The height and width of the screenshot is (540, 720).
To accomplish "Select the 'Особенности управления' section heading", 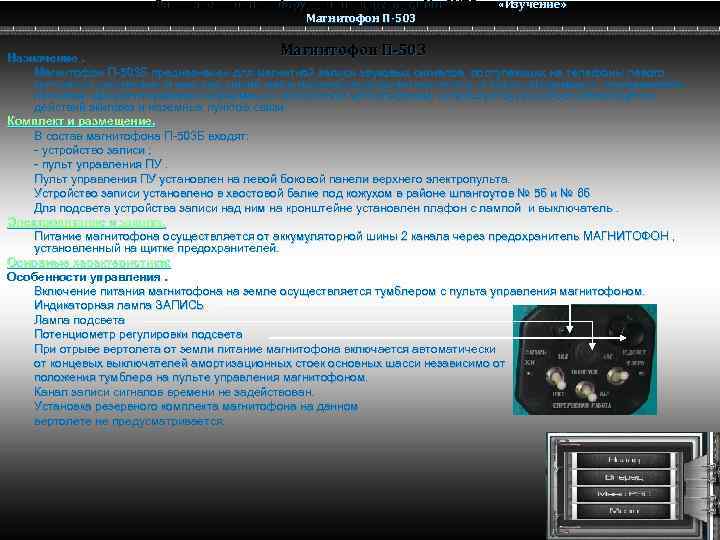I will tap(87, 277).
